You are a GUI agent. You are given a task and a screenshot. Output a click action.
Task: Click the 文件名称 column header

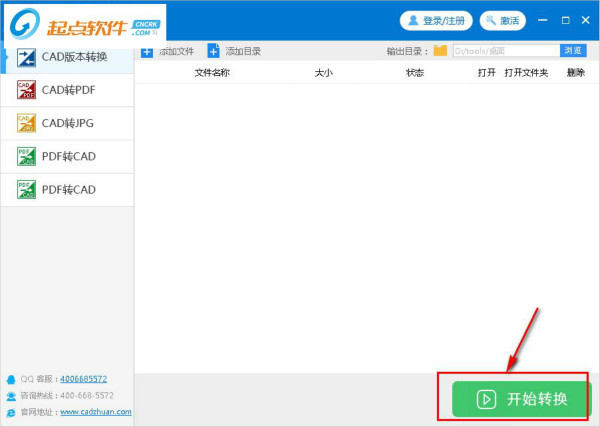[212, 73]
